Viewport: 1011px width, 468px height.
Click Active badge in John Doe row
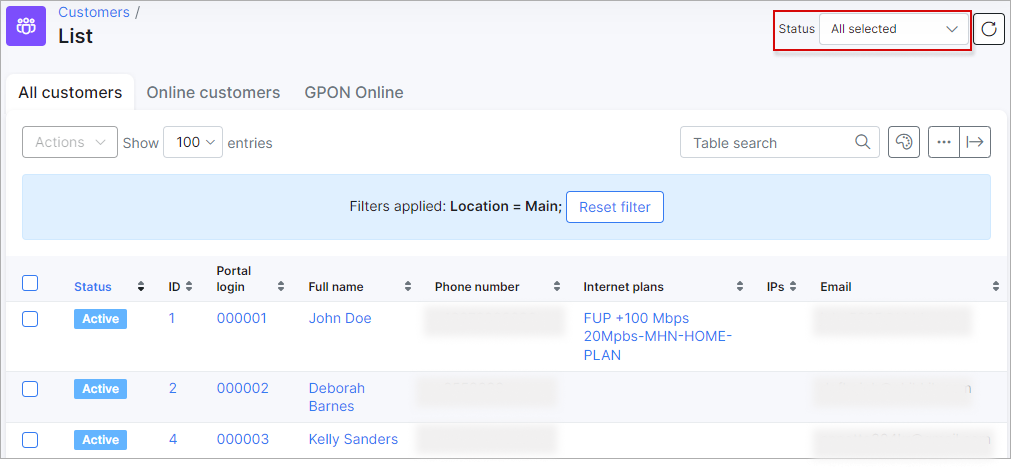(101, 319)
